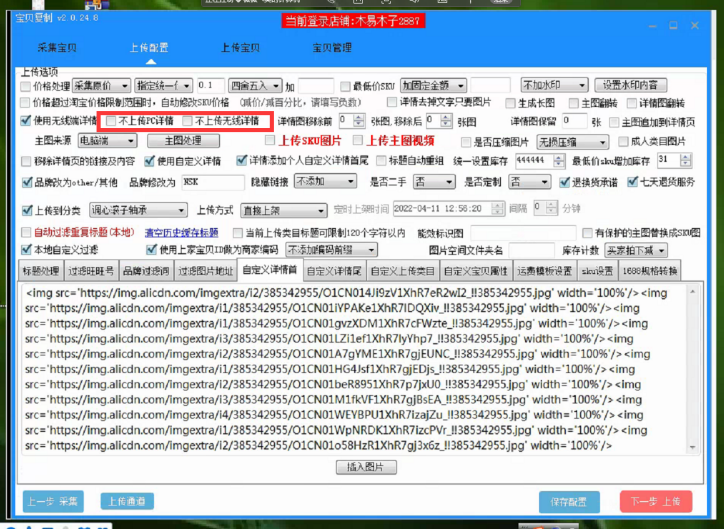The width and height of the screenshot is (724, 529).
Task: Click the 详情图保留 input field
Action: pos(574,121)
